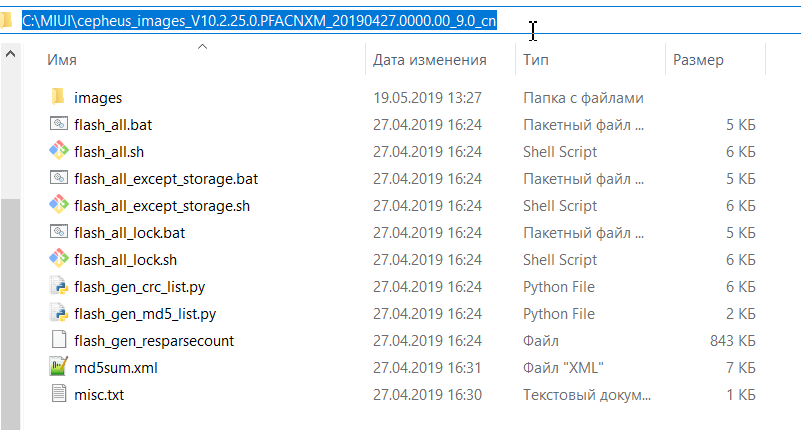Click the flash_all_except_storage.bat file icon
Viewport: 801px width, 430px height.
58,179
